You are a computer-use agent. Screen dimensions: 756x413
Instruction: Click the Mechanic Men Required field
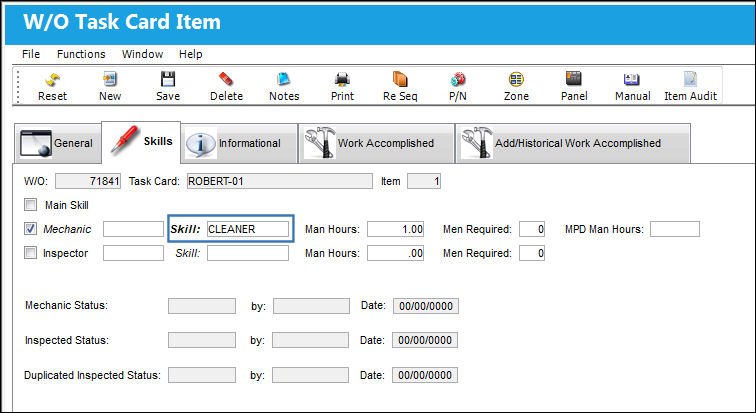tap(532, 229)
